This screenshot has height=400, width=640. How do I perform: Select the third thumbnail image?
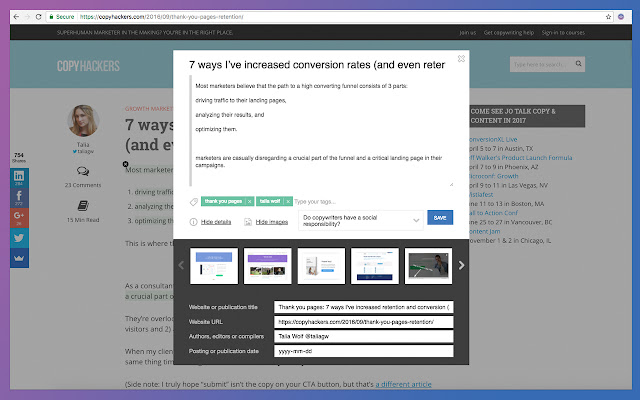coord(321,266)
